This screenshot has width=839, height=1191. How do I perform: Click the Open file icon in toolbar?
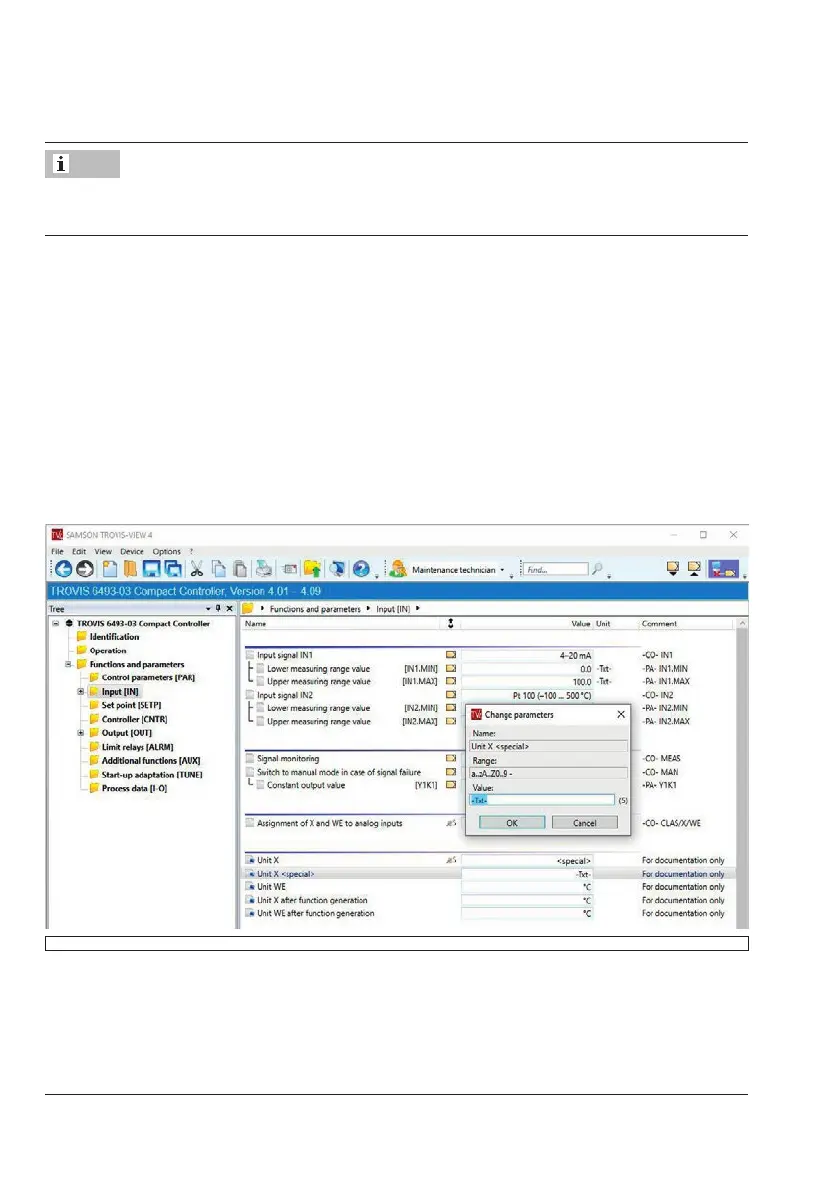[x=131, y=569]
